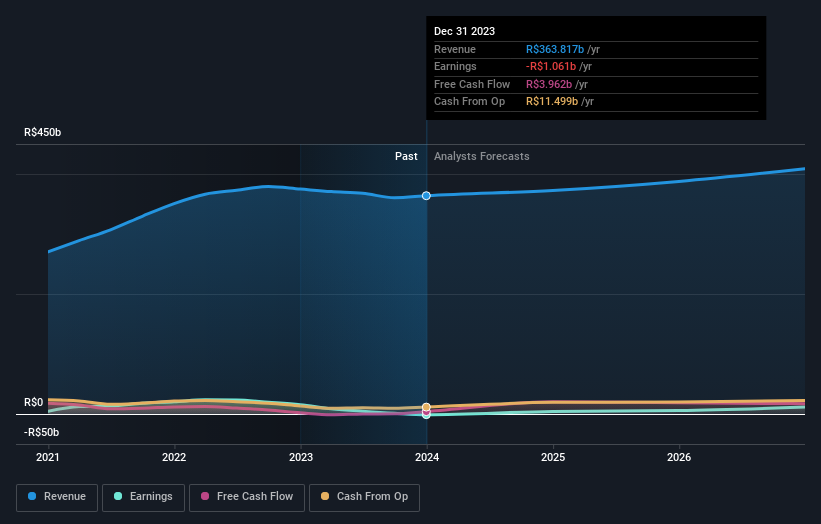Click the Revenue data point at 2024
This screenshot has height=524, width=821.
[426, 196]
